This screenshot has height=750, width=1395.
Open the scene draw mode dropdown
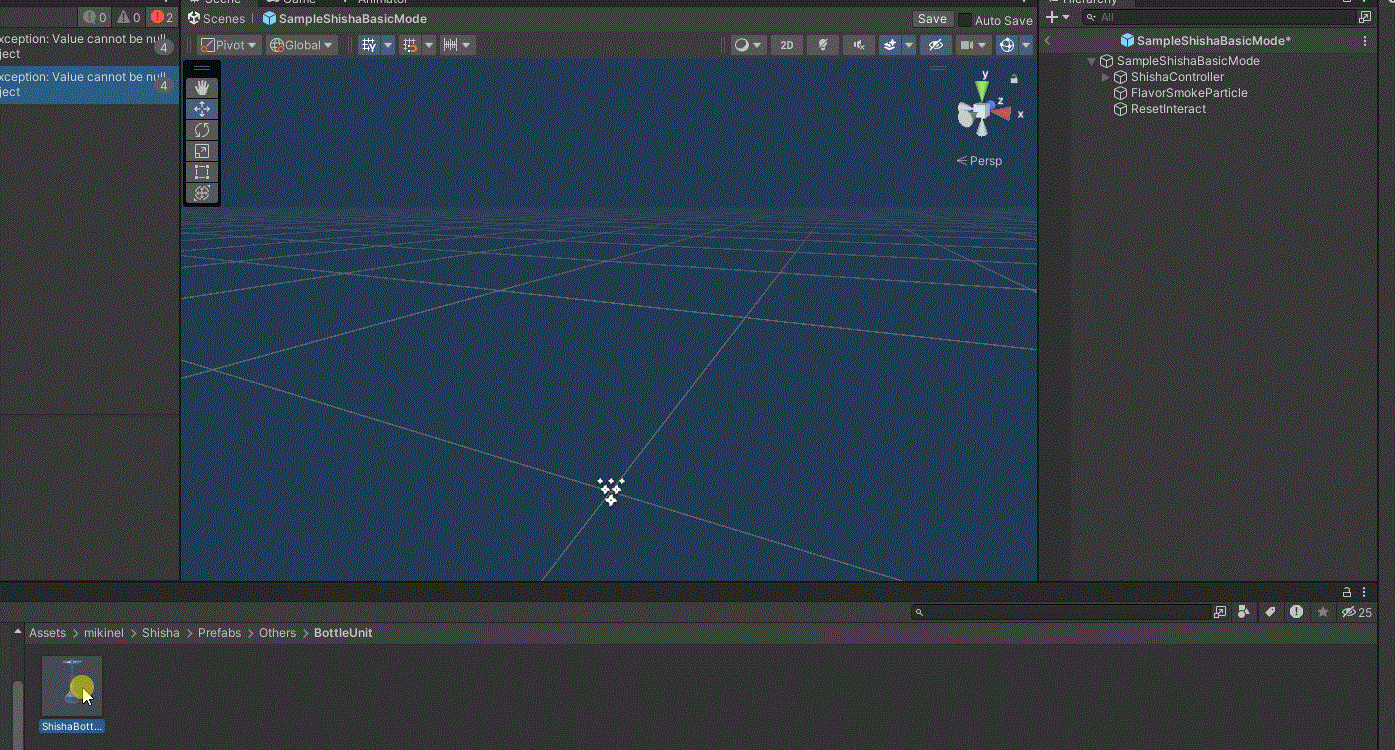point(748,45)
